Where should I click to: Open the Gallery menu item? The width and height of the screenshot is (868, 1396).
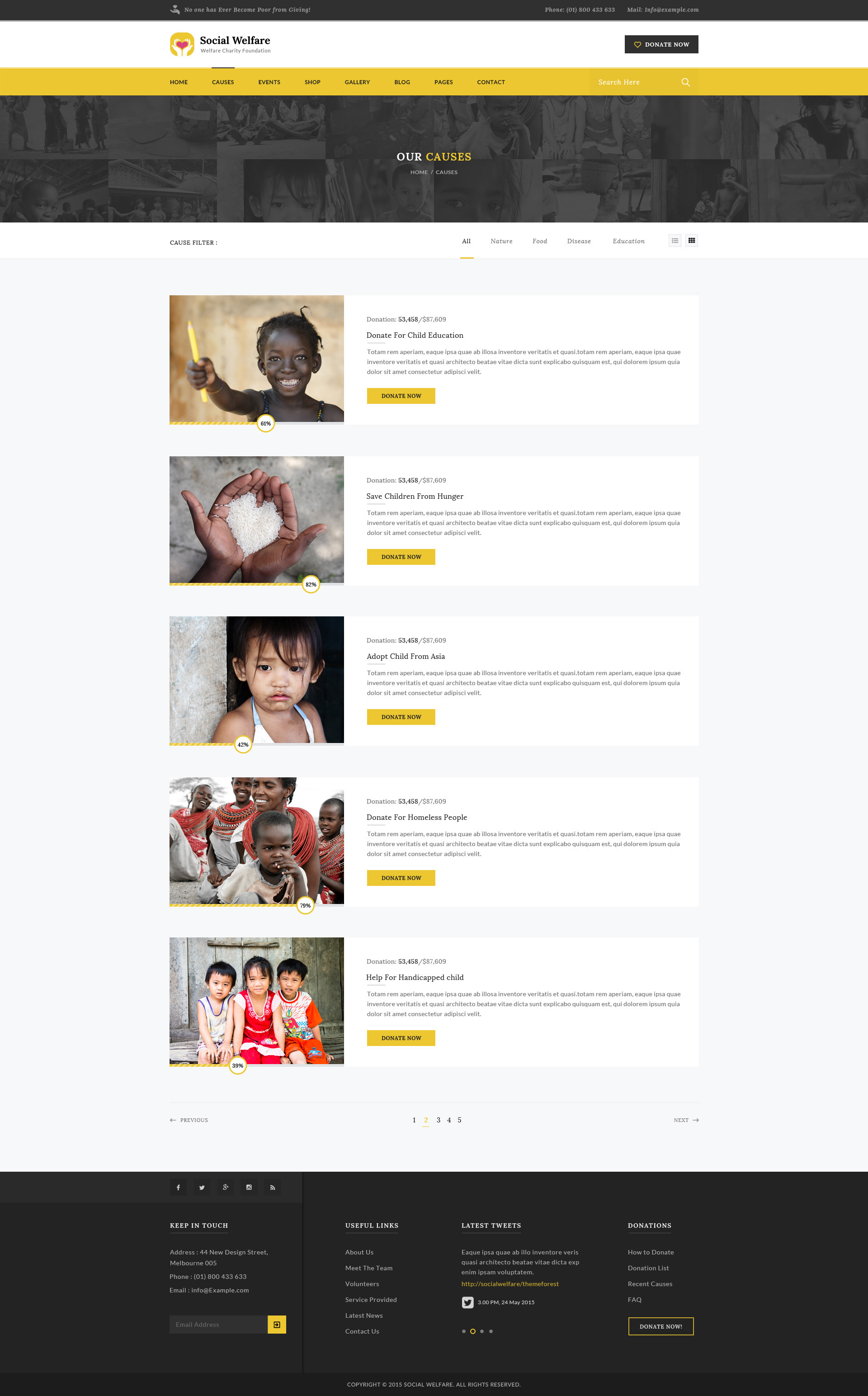357,82
